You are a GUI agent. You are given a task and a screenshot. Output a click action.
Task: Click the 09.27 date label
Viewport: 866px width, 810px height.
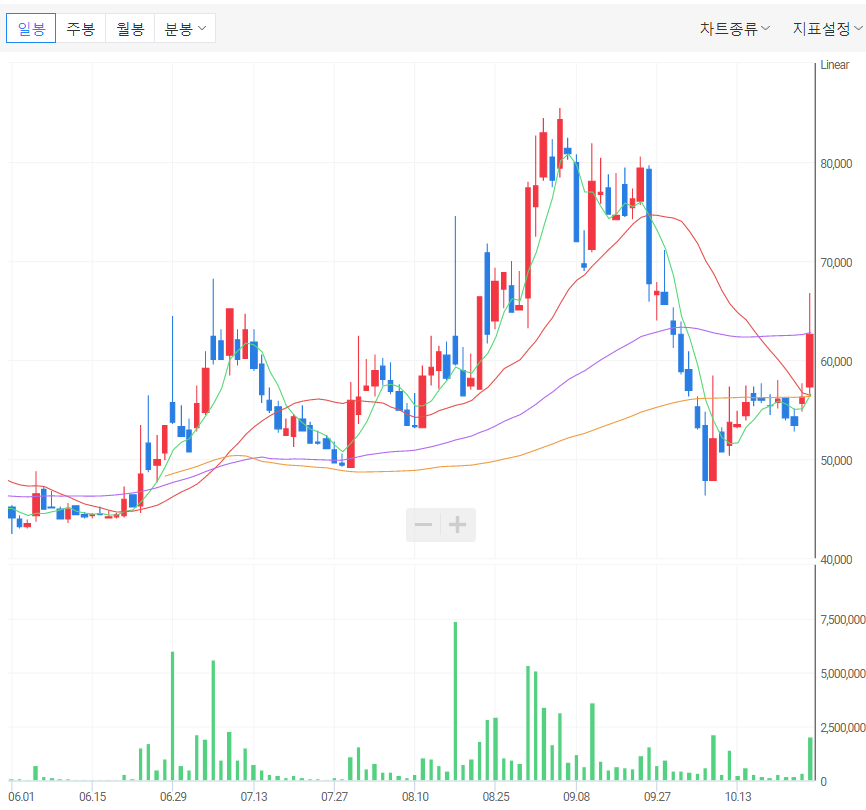(x=657, y=796)
